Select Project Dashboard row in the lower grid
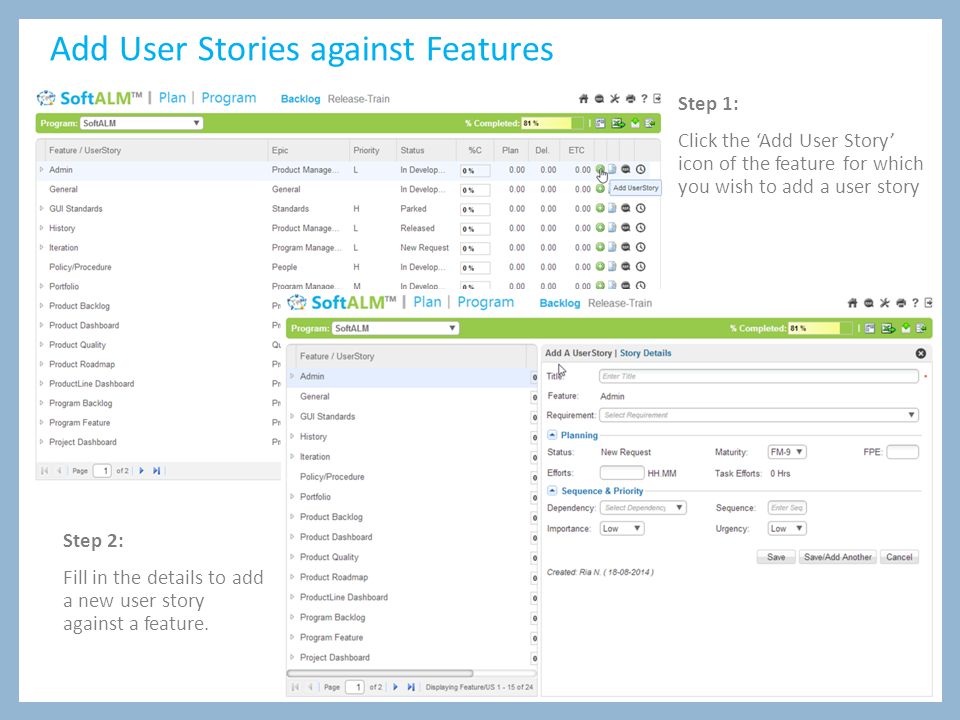The image size is (960, 720). pos(411,658)
